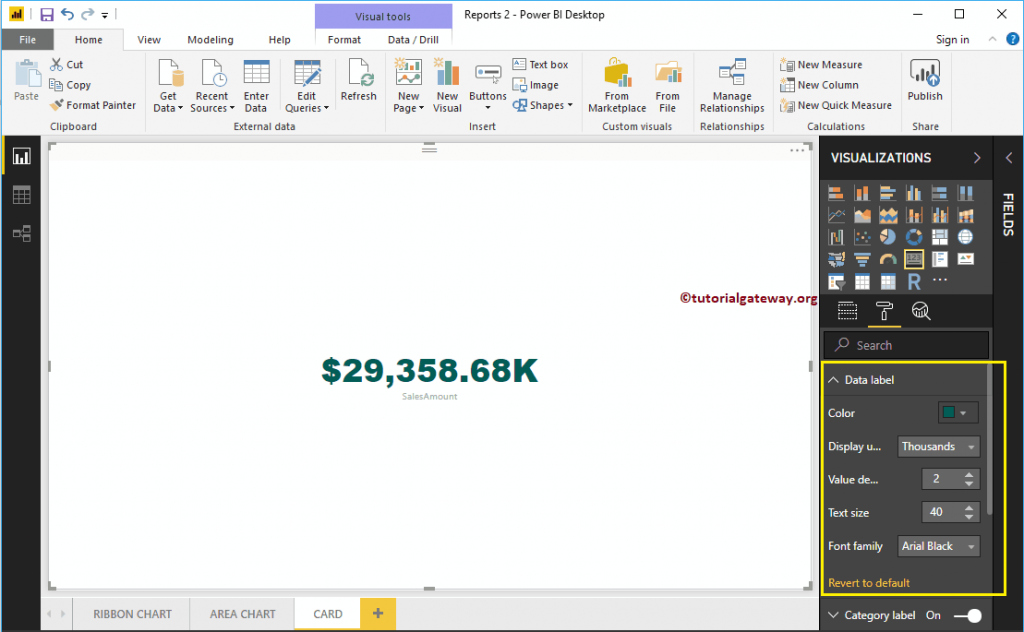Switch to the Modeling ribbon tab
This screenshot has width=1024, height=632.
pyautogui.click(x=210, y=39)
